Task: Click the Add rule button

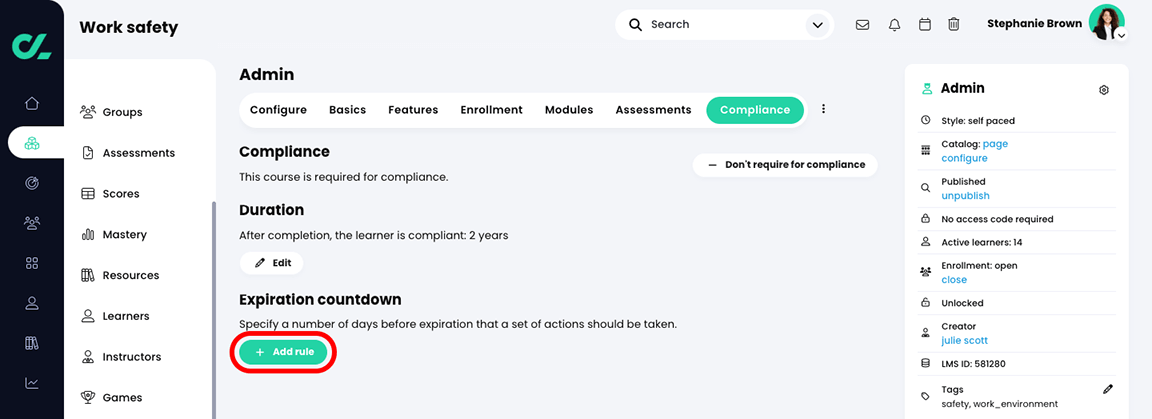Action: [x=284, y=352]
